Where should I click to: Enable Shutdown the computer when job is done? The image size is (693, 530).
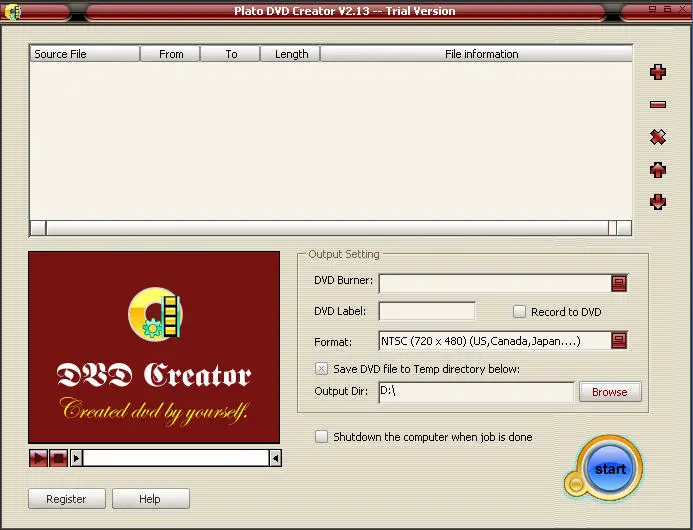(x=321, y=437)
